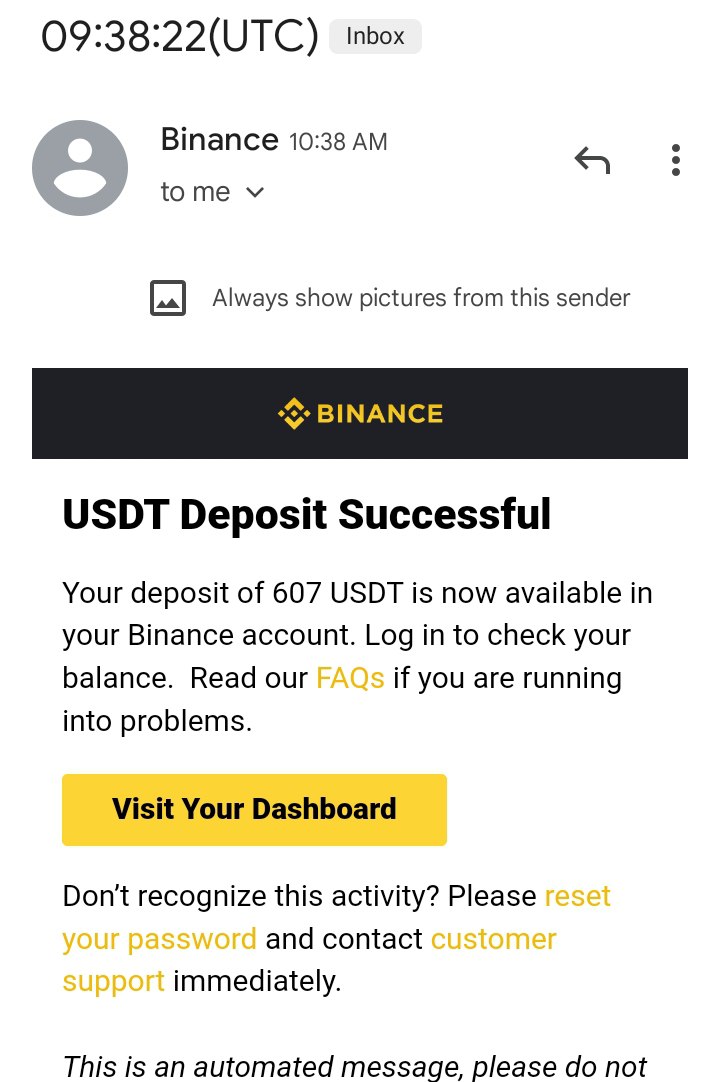The width and height of the screenshot is (720, 1082).
Task: Select the Inbox label chip
Action: pos(375,37)
